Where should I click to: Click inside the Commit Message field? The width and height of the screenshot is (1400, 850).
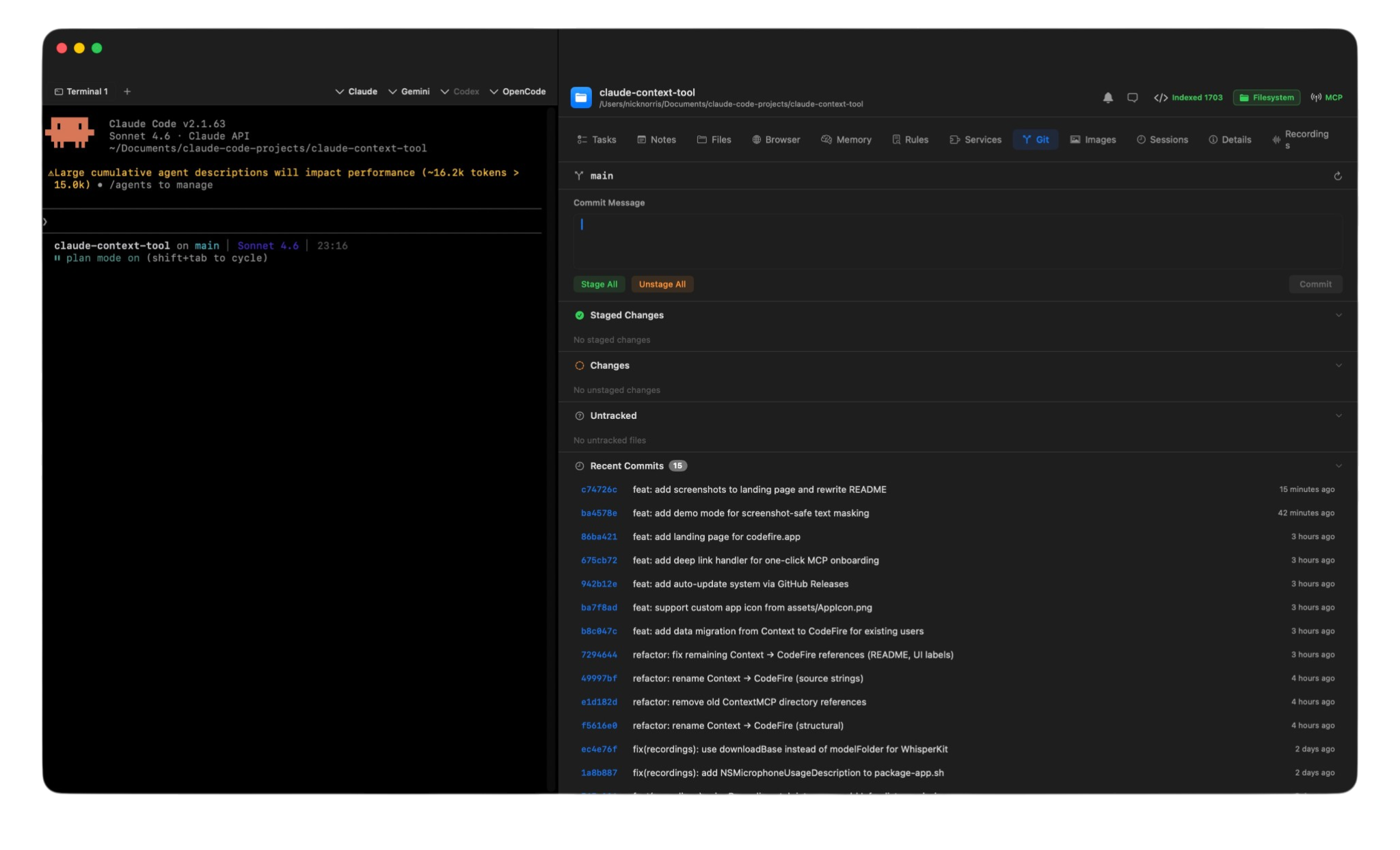tap(956, 238)
